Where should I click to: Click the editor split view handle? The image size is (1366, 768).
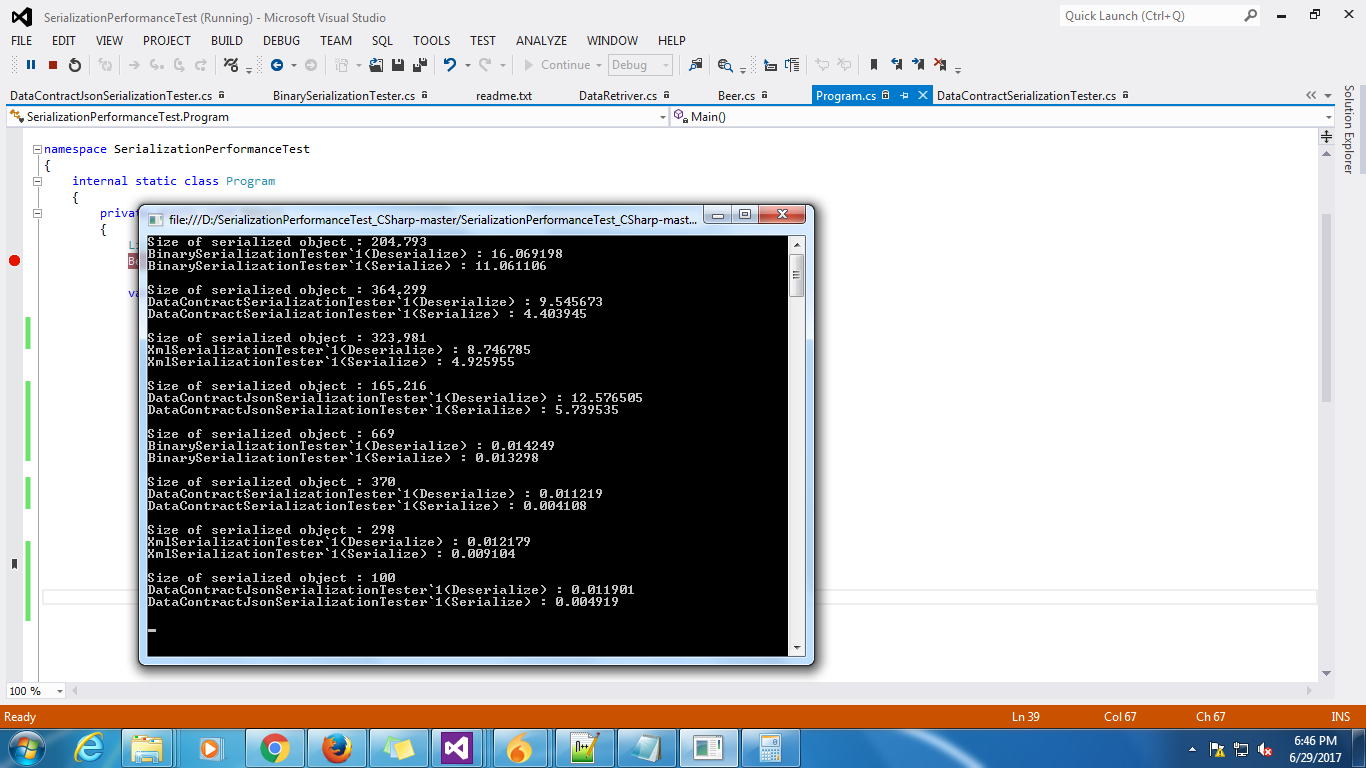click(x=1327, y=136)
